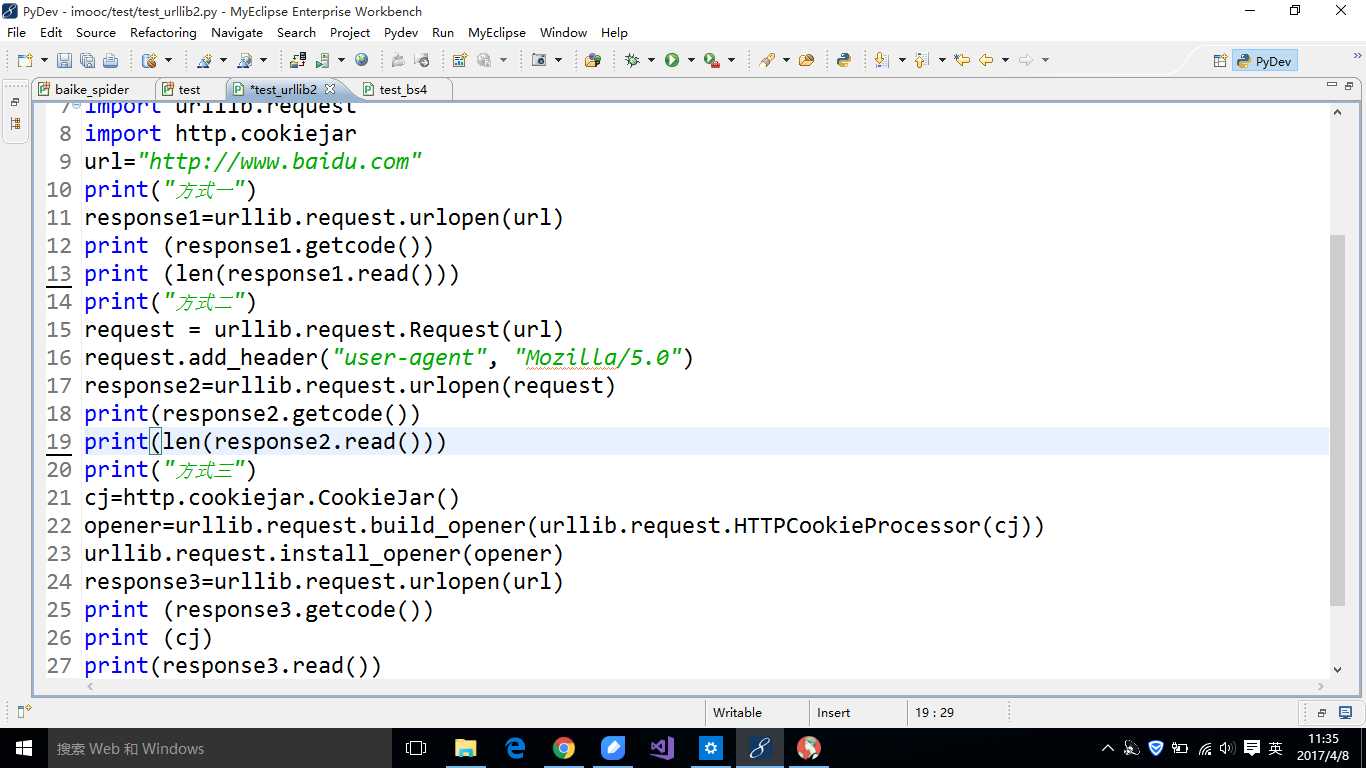Click the Open Perspective icon
The height and width of the screenshot is (768, 1366).
(x=1219, y=61)
